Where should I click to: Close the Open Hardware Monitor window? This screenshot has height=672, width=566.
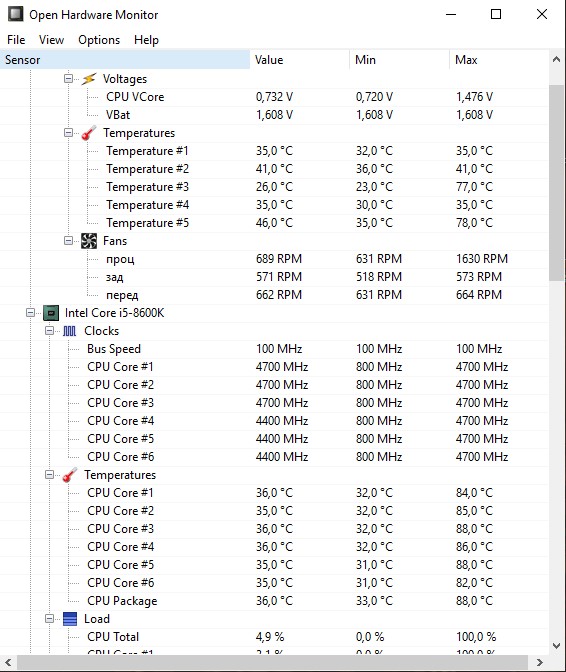[542, 14]
